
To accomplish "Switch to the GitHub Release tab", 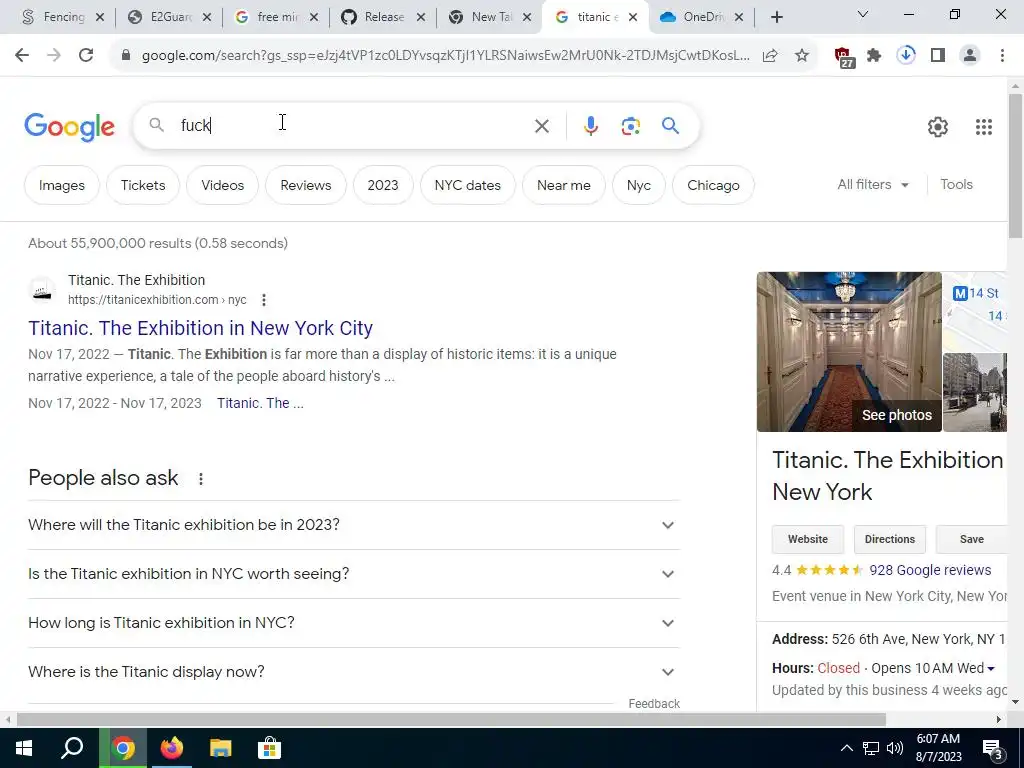I will pyautogui.click(x=384, y=17).
